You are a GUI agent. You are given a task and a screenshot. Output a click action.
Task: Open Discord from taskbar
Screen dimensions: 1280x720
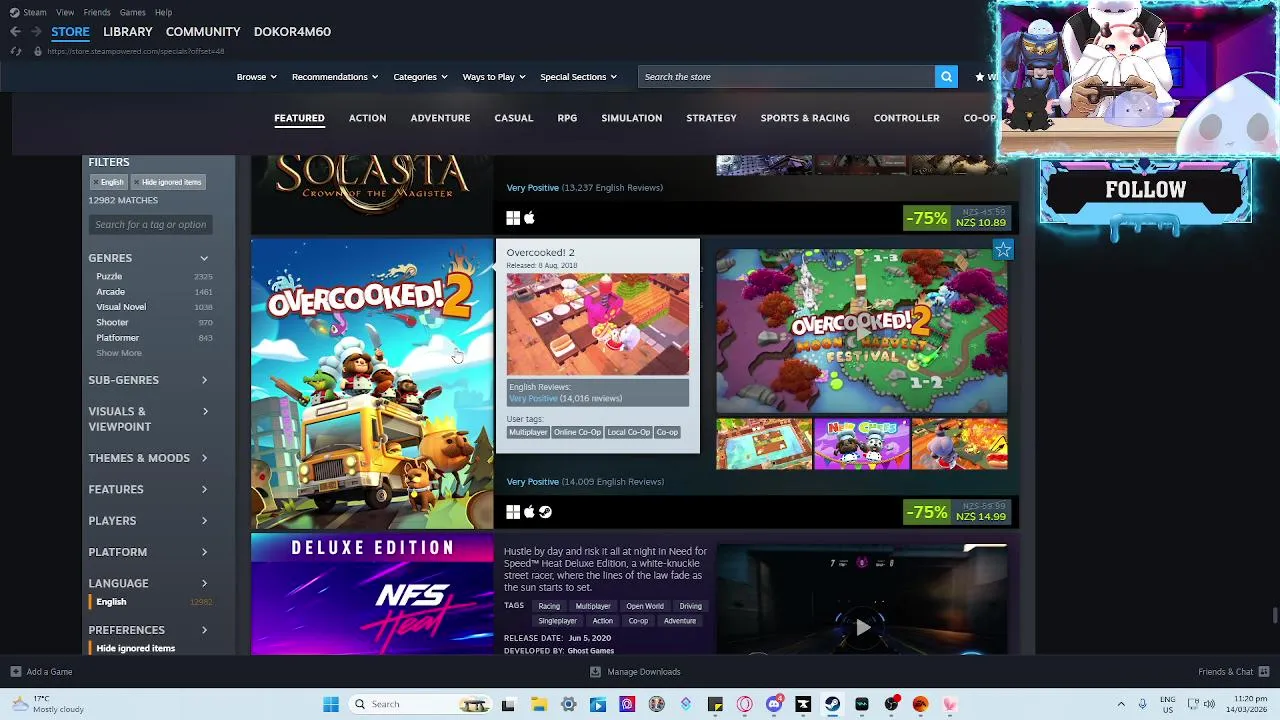pos(774,704)
